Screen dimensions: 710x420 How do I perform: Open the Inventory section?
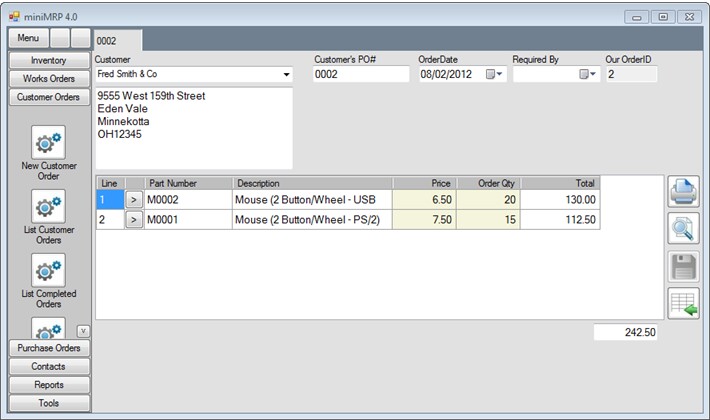click(x=48, y=61)
